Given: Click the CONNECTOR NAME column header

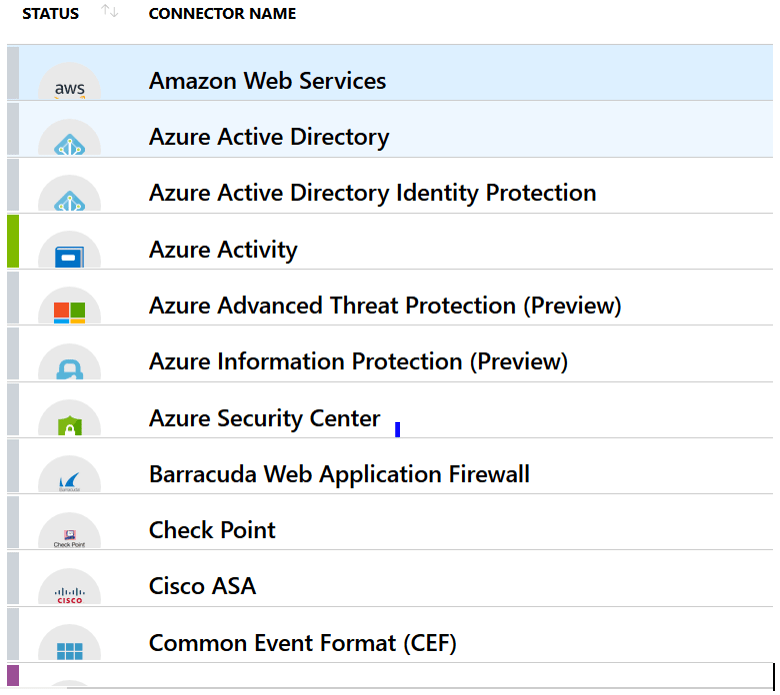Looking at the screenshot, I should pos(222,14).
